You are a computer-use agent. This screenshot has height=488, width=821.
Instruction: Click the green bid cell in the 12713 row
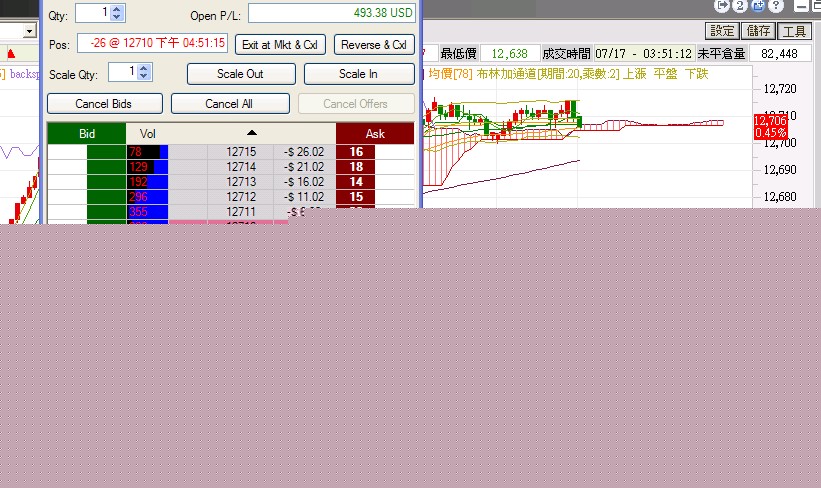106,182
